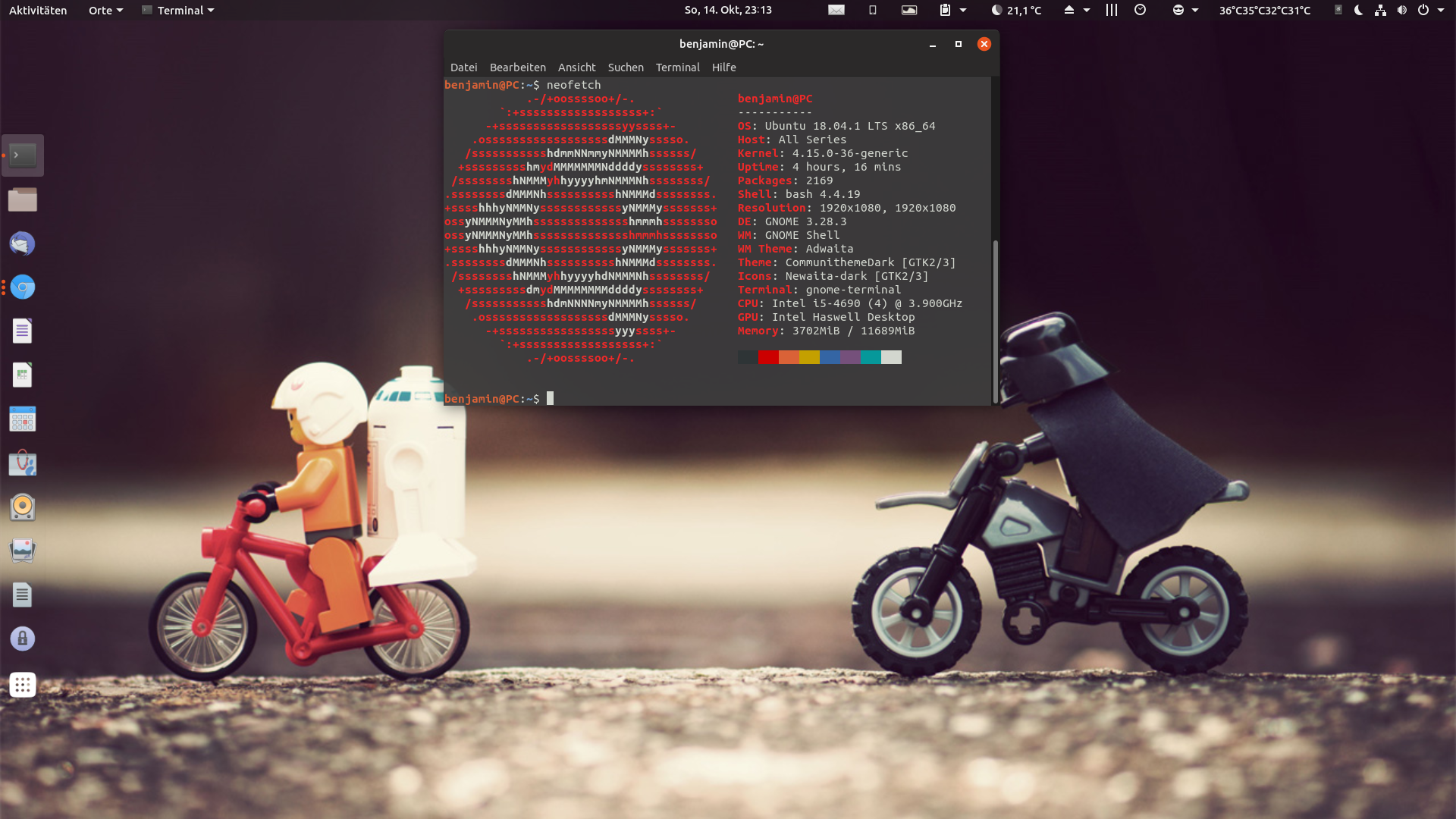Launch Chromium browser from the dock
This screenshot has width=1456, height=819.
(22, 287)
